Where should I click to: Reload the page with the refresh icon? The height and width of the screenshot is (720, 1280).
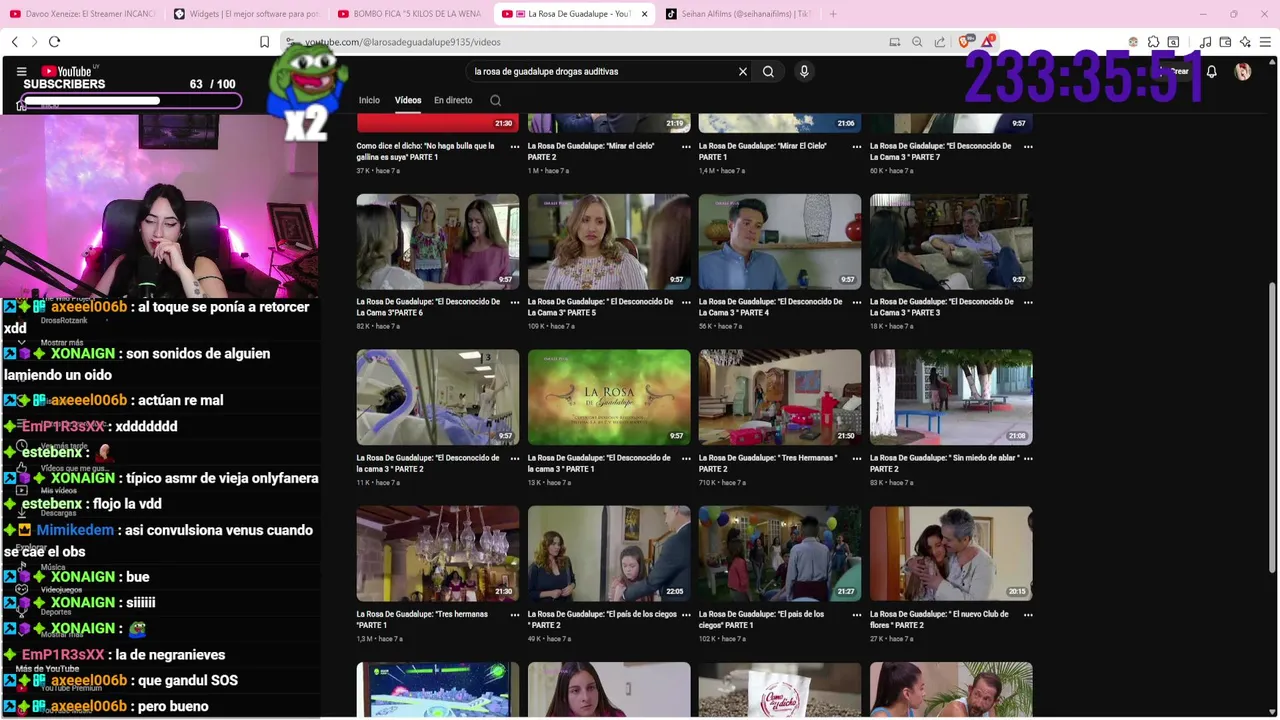click(x=54, y=42)
